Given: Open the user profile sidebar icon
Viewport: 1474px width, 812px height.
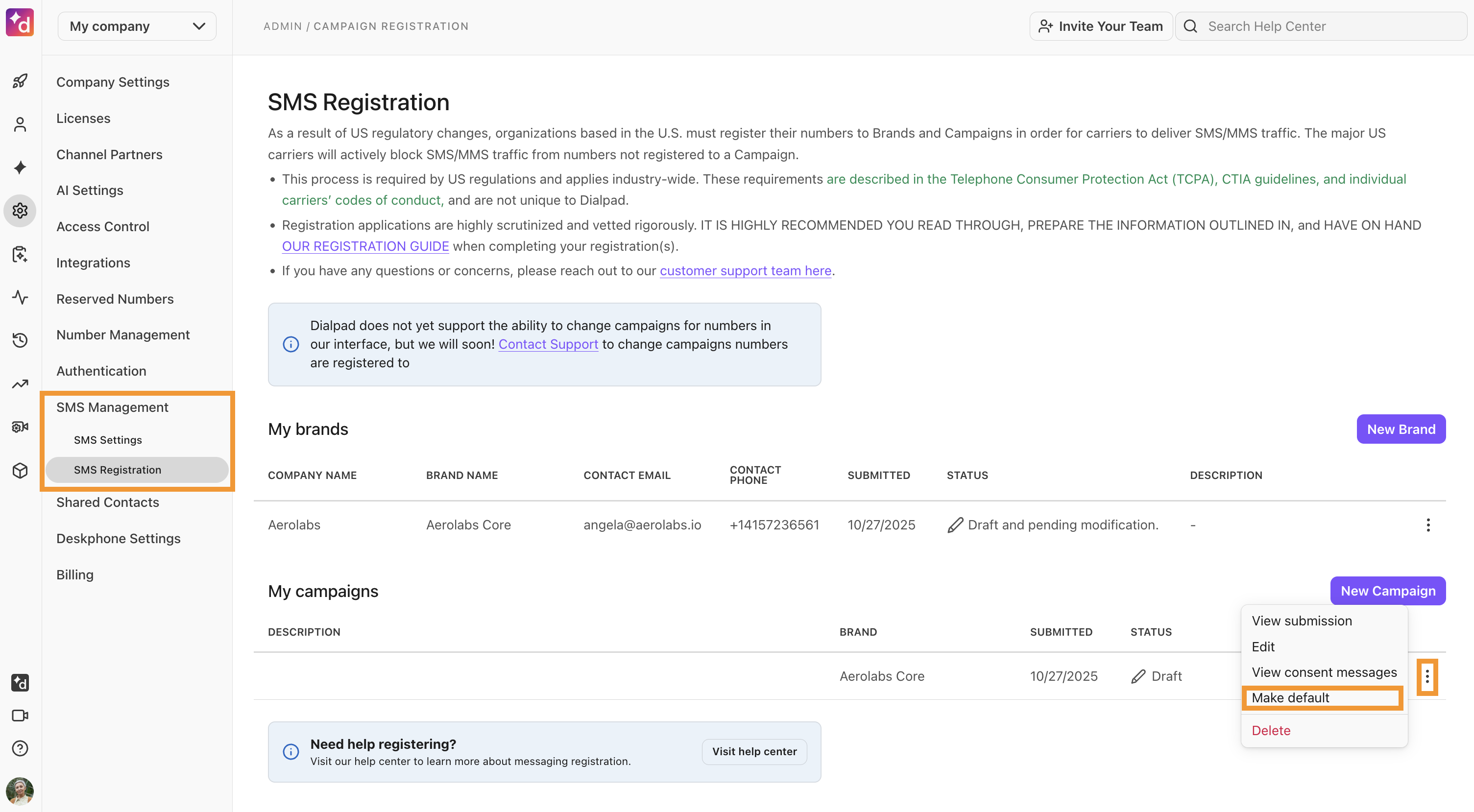Looking at the screenshot, I should point(20,124).
